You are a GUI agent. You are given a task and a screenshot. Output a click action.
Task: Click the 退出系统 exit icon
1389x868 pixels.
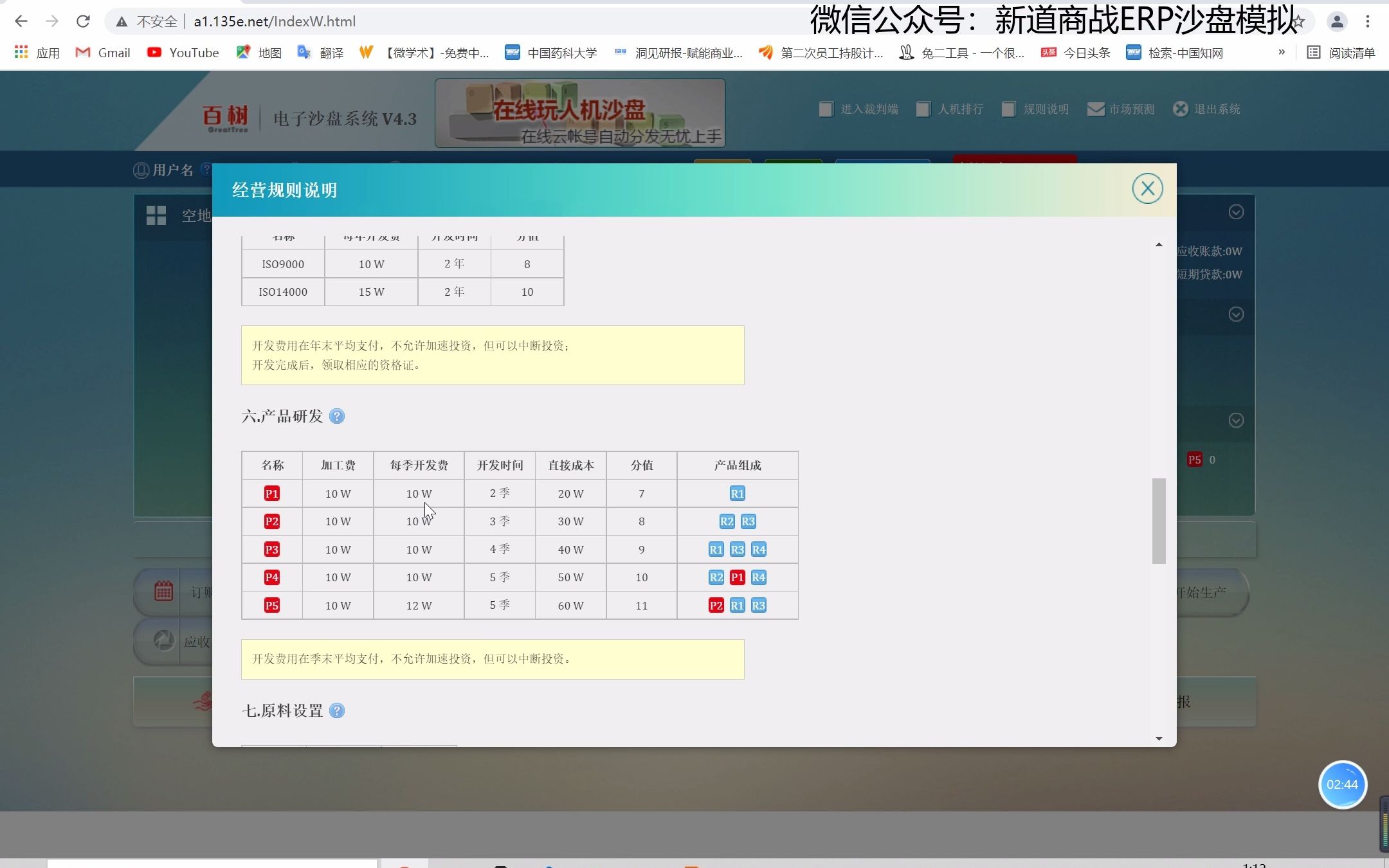1179,109
